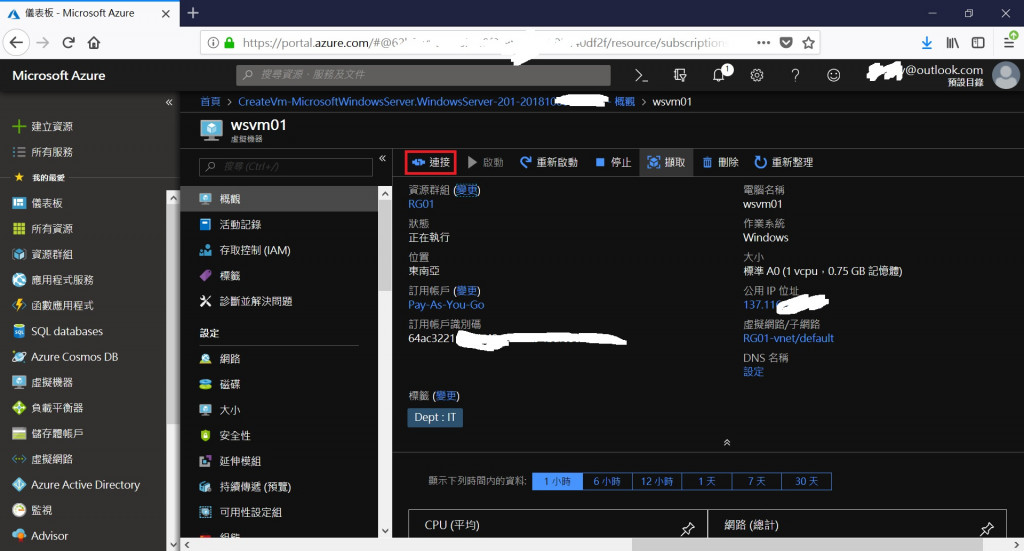Open 儲存體帳戶 in left sidebar
Screen dimensions: 1024x551
(x=48, y=433)
